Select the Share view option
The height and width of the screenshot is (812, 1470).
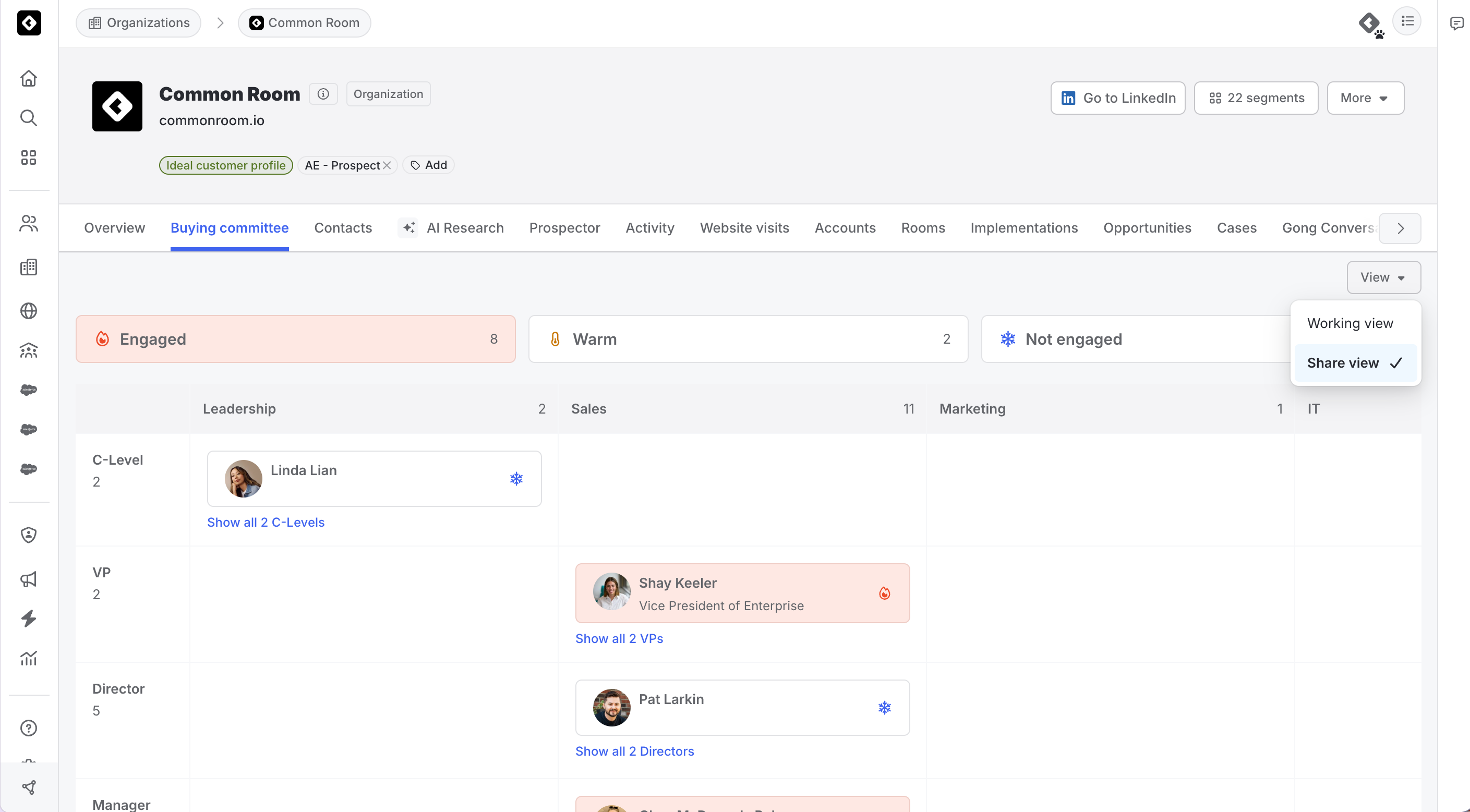(1355, 363)
